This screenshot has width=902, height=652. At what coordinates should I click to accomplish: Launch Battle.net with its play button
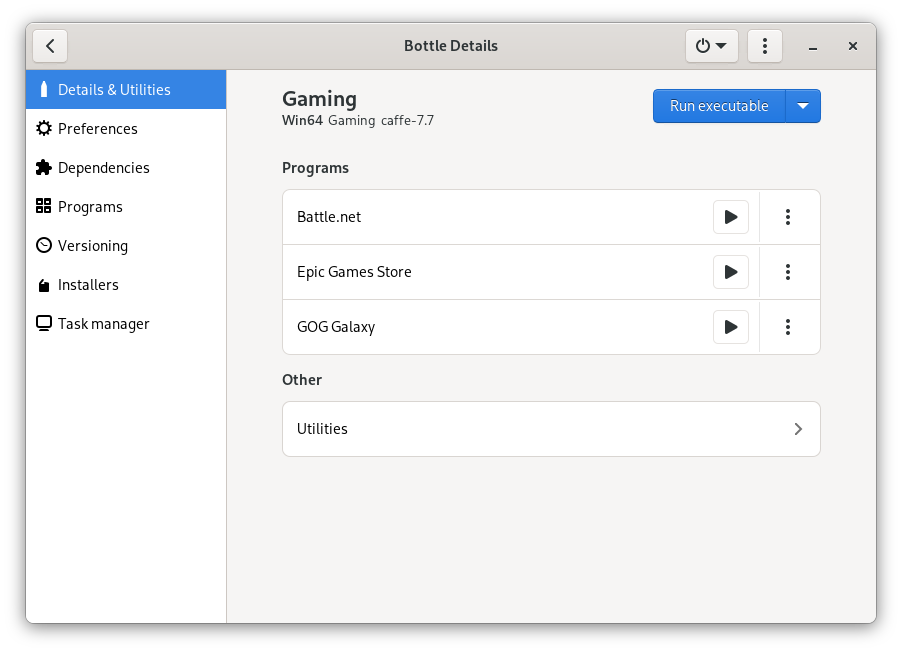click(730, 217)
